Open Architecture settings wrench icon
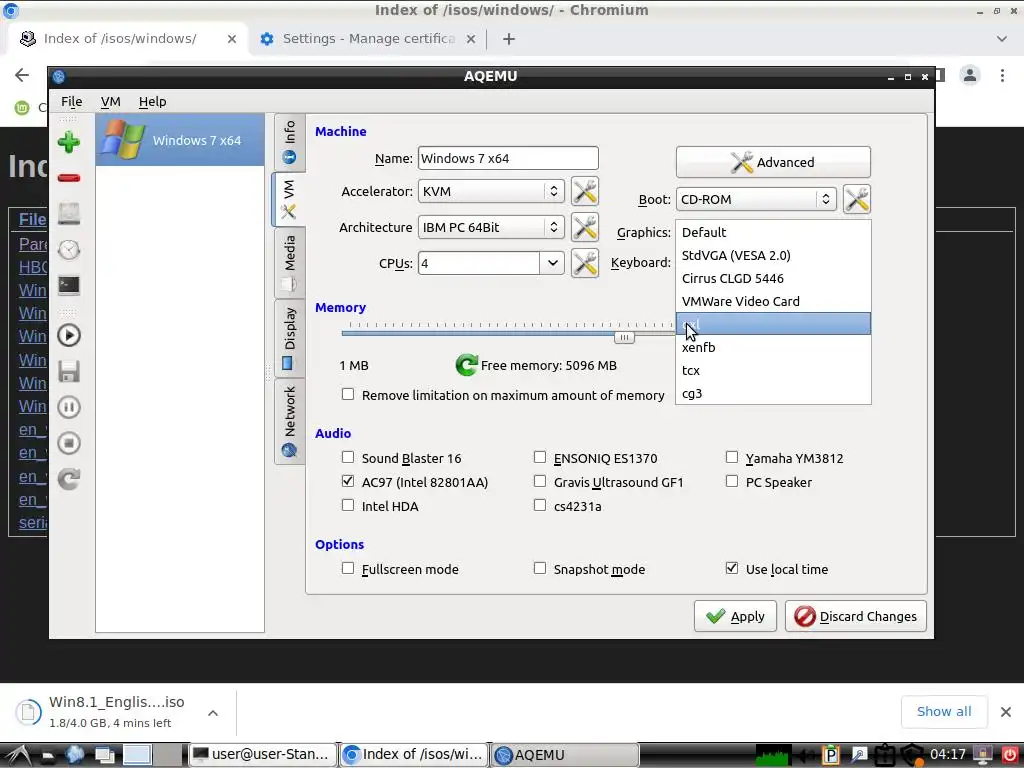Screen dimensions: 1024x768 [x=584, y=227]
